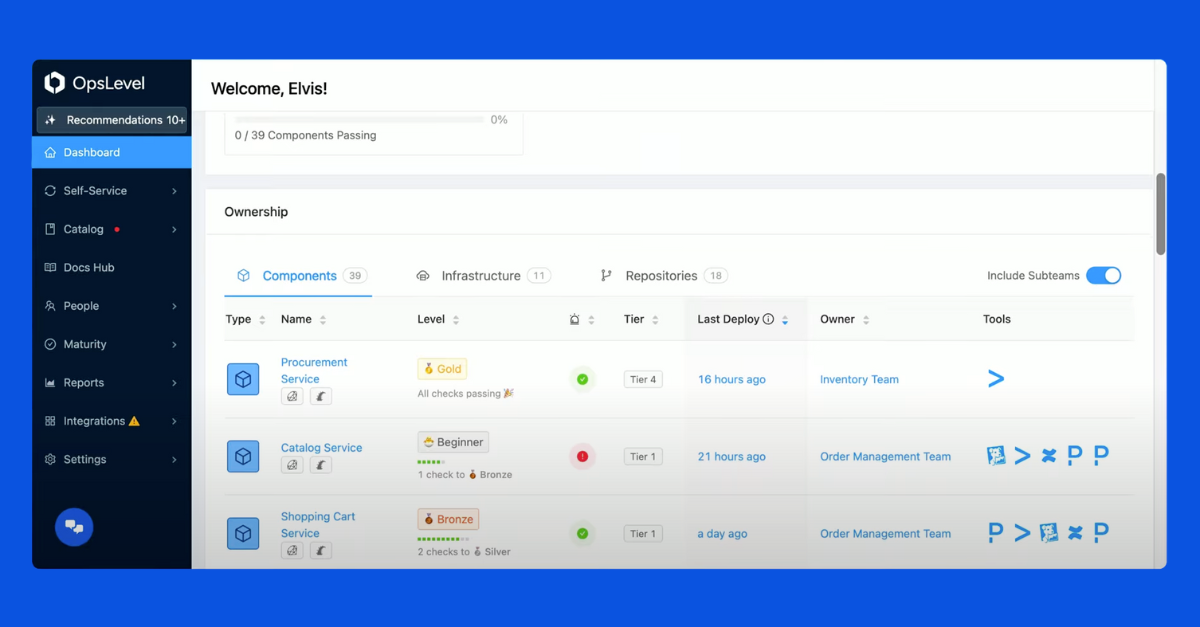
Task: Sort by the Tier column arrows
Action: pyautogui.click(x=655, y=320)
